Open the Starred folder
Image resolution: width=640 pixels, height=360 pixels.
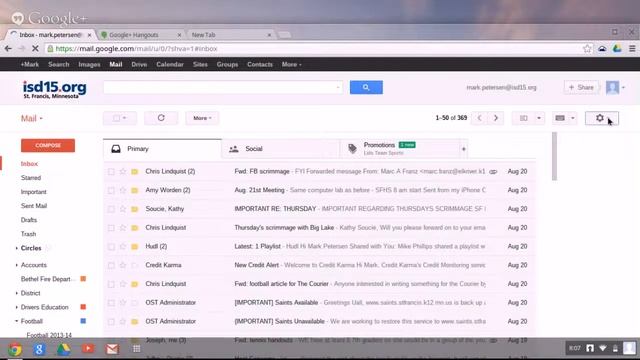[31, 178]
